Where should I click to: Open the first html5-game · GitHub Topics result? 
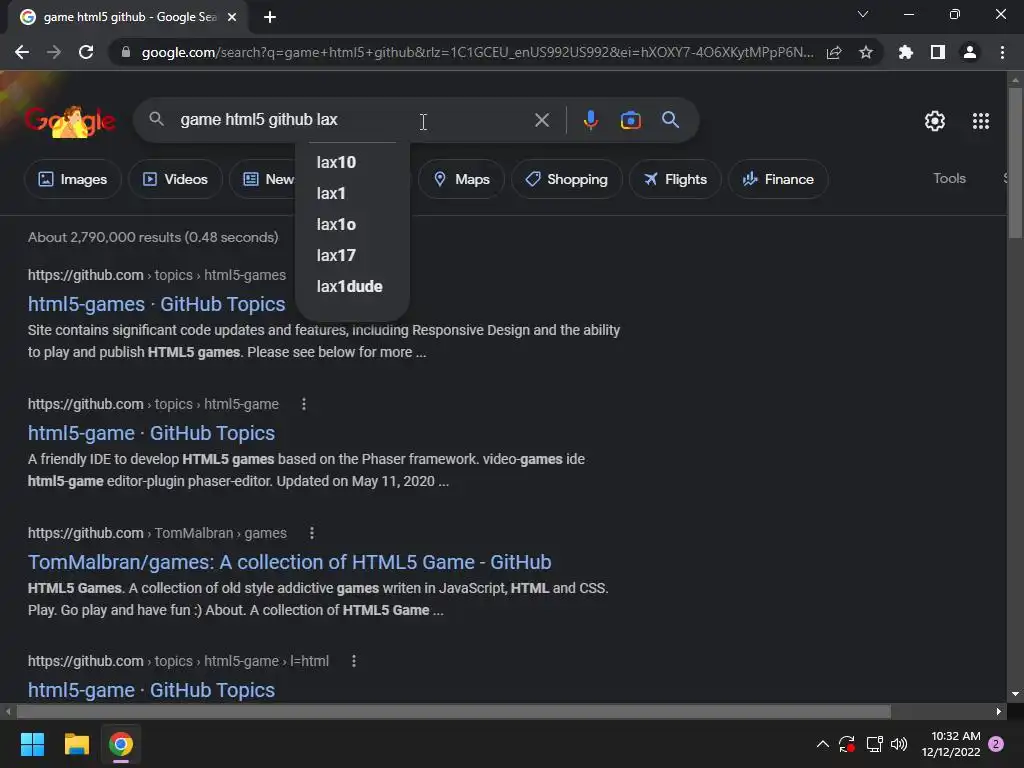click(x=151, y=433)
